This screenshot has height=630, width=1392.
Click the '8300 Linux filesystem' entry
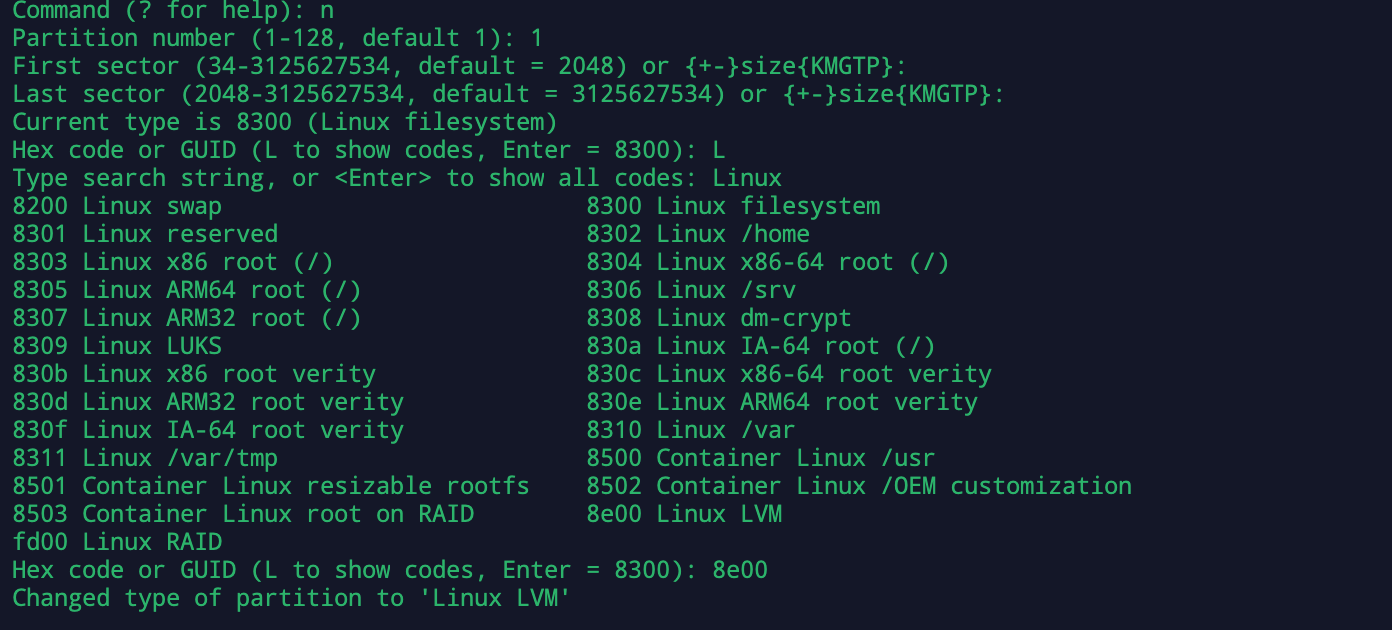click(733, 207)
